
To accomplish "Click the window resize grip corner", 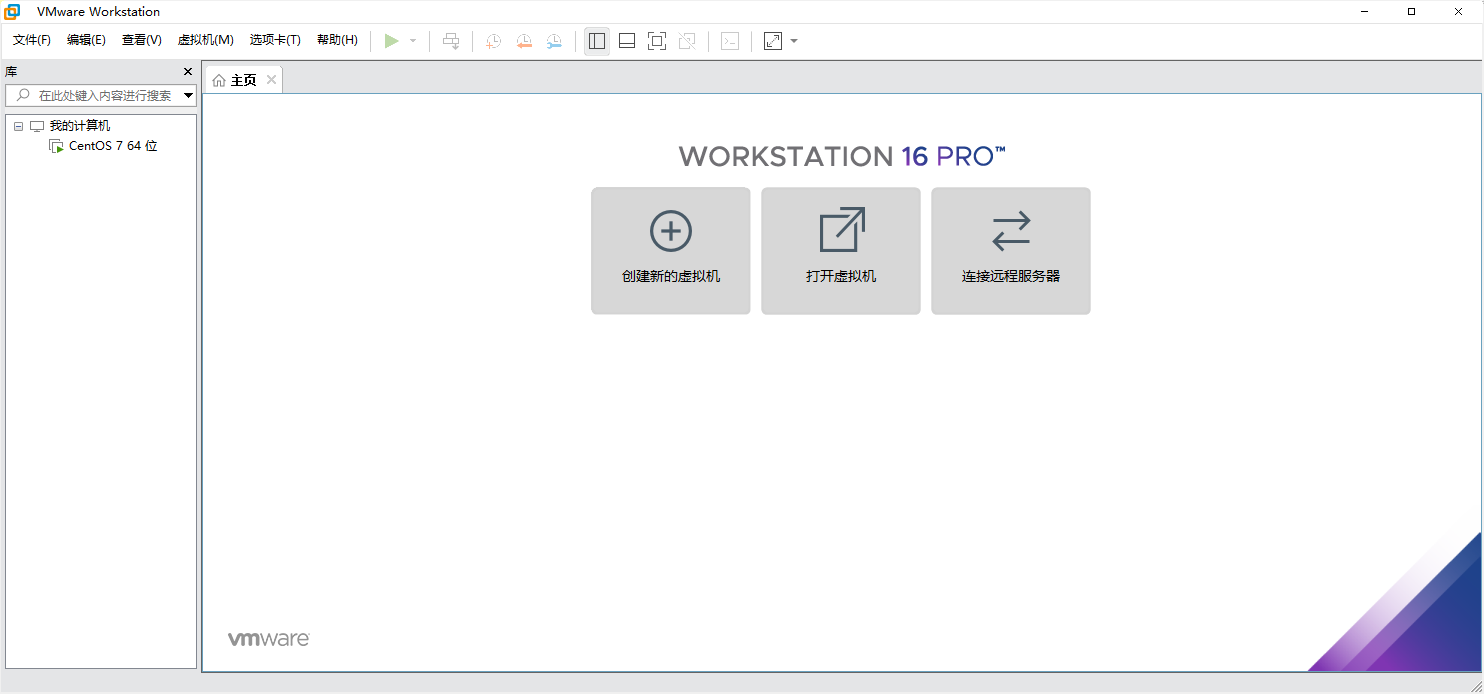I will point(1475,685).
